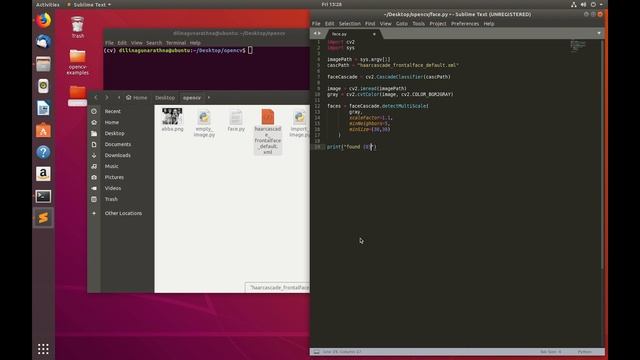Expand the path bar arrow after opencv
The width and height of the screenshot is (640, 360).
coord(209,98)
